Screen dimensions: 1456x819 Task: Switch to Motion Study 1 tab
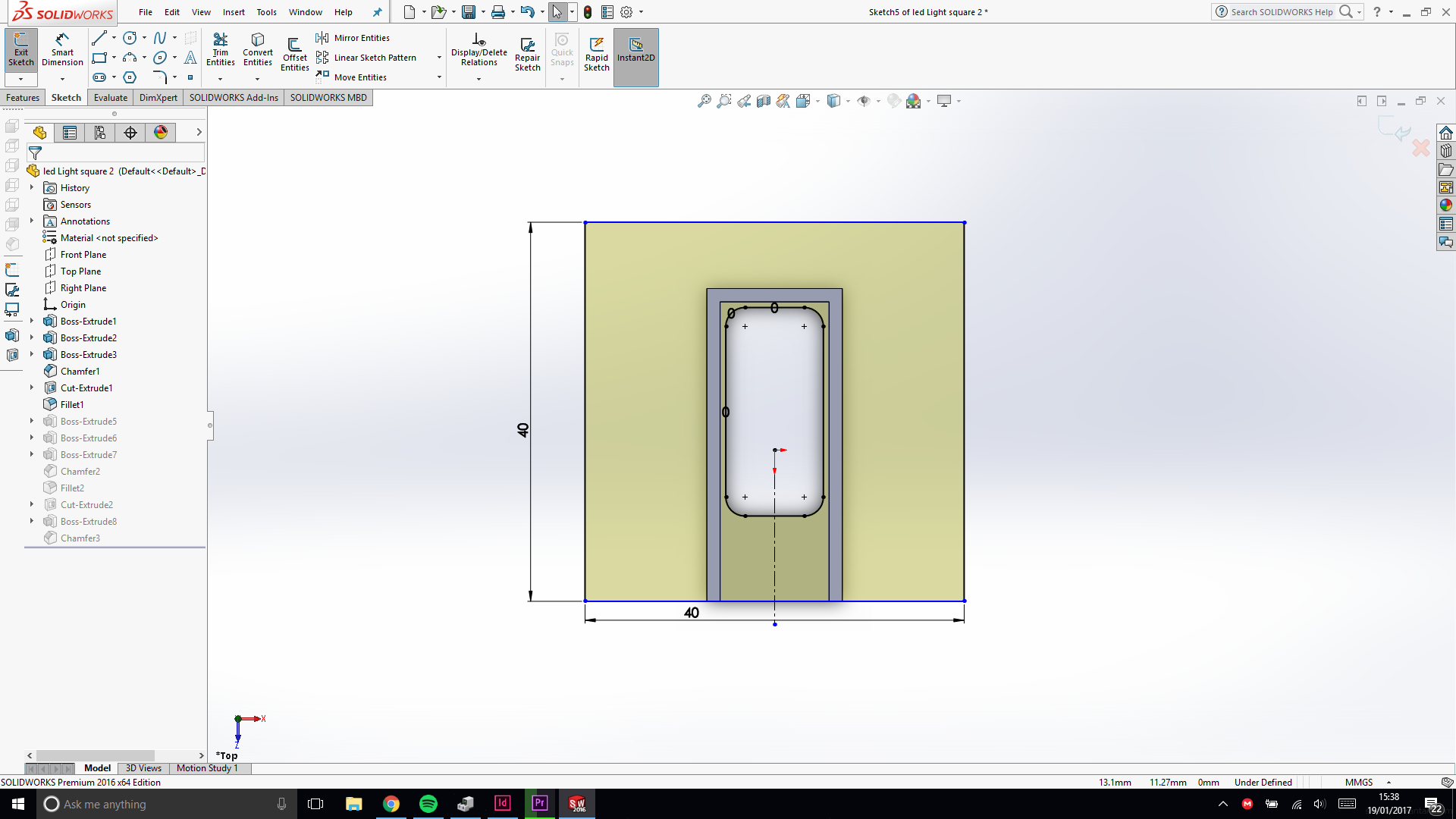[207, 768]
